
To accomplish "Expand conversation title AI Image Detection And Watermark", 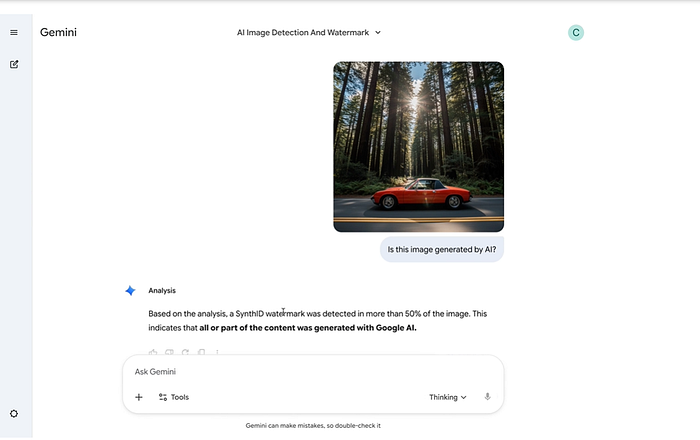I will (309, 33).
